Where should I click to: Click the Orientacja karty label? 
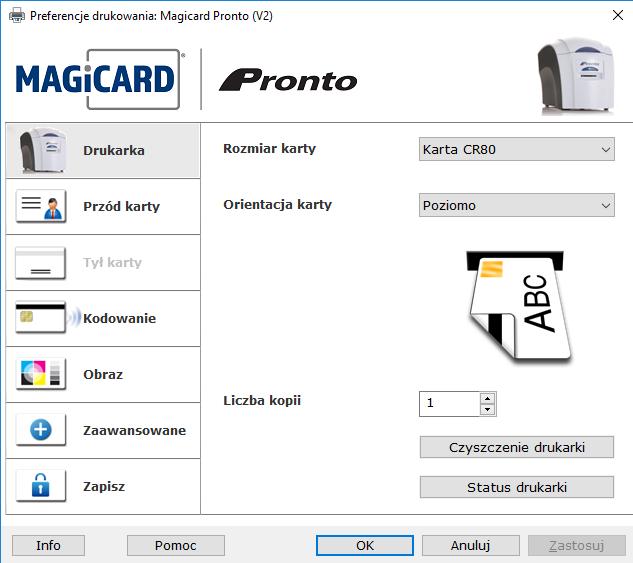point(277,205)
